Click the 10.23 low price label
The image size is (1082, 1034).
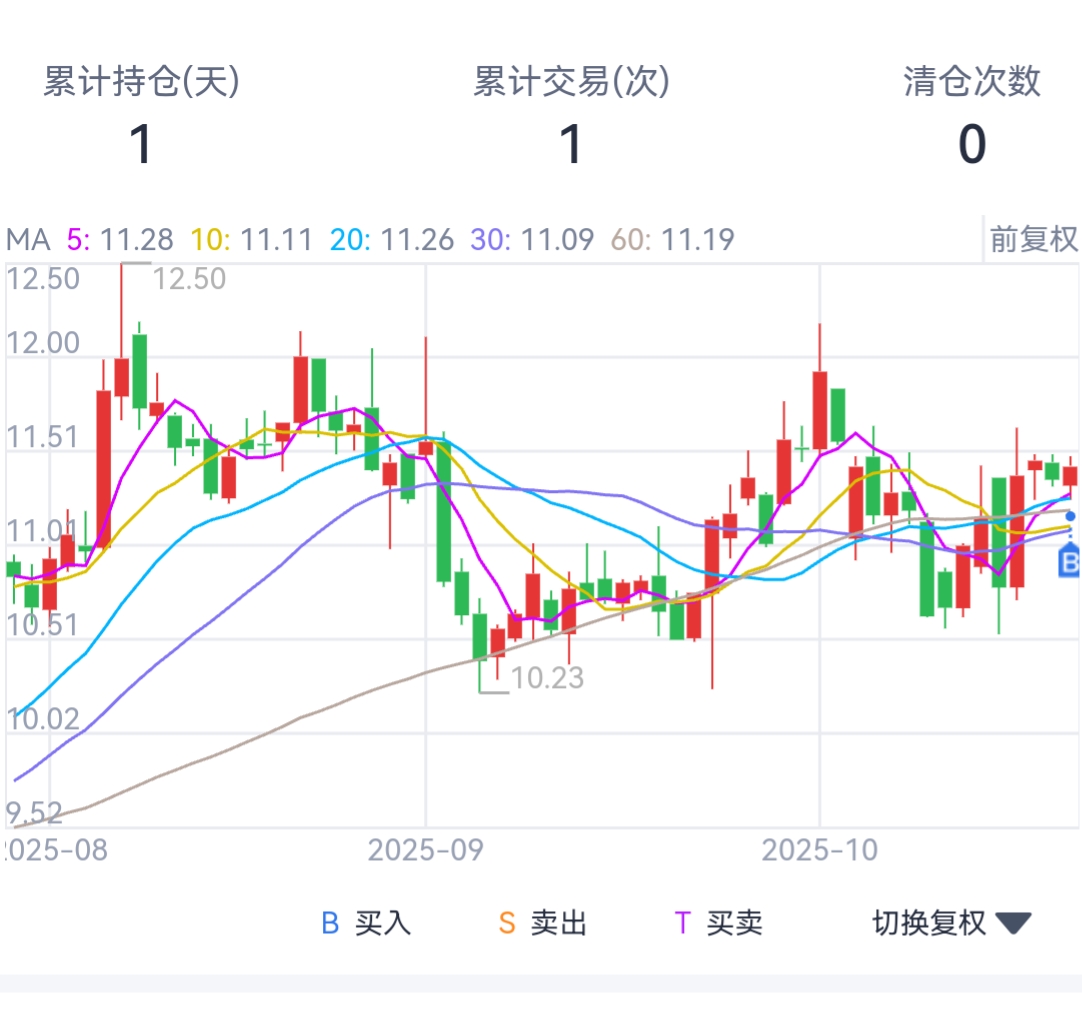[x=547, y=678]
